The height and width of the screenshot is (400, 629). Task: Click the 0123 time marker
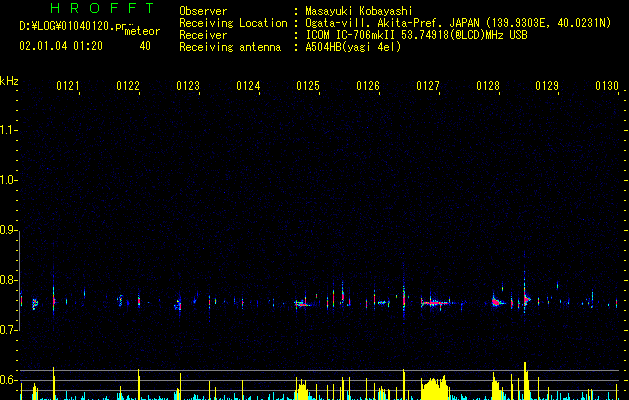point(188,86)
